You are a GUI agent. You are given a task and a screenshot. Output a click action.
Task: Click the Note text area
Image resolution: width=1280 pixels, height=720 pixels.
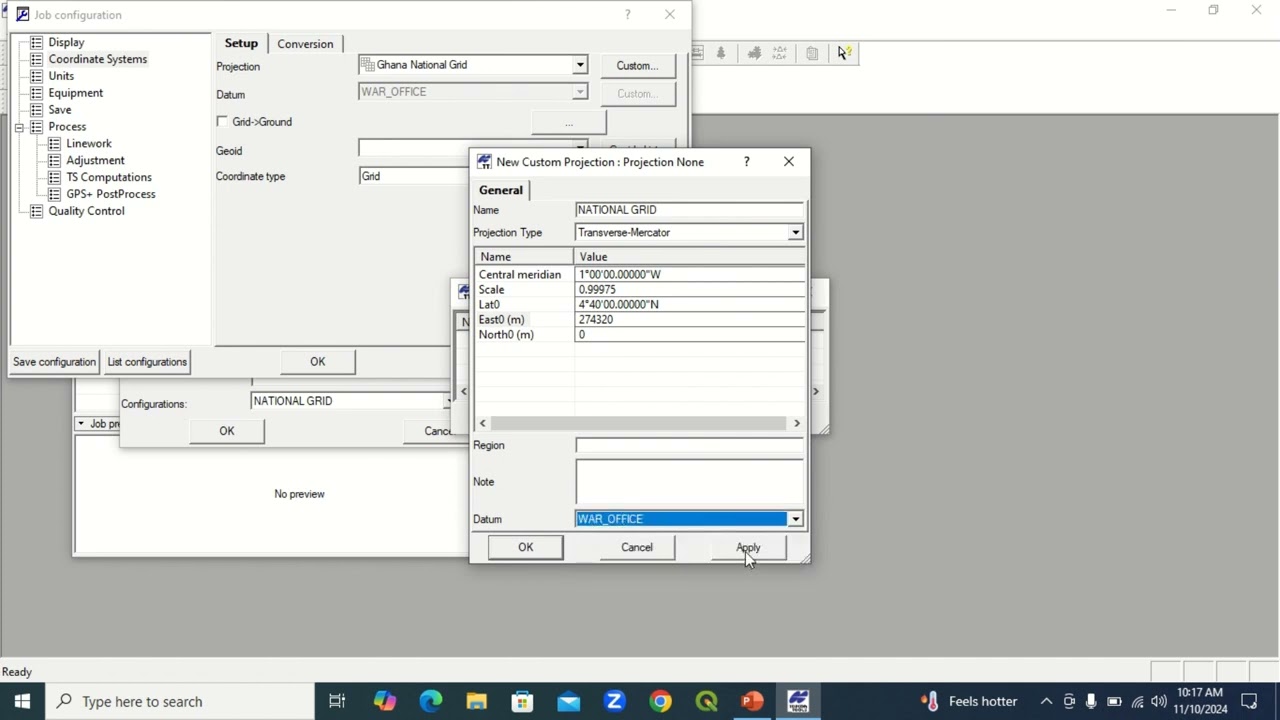click(689, 481)
